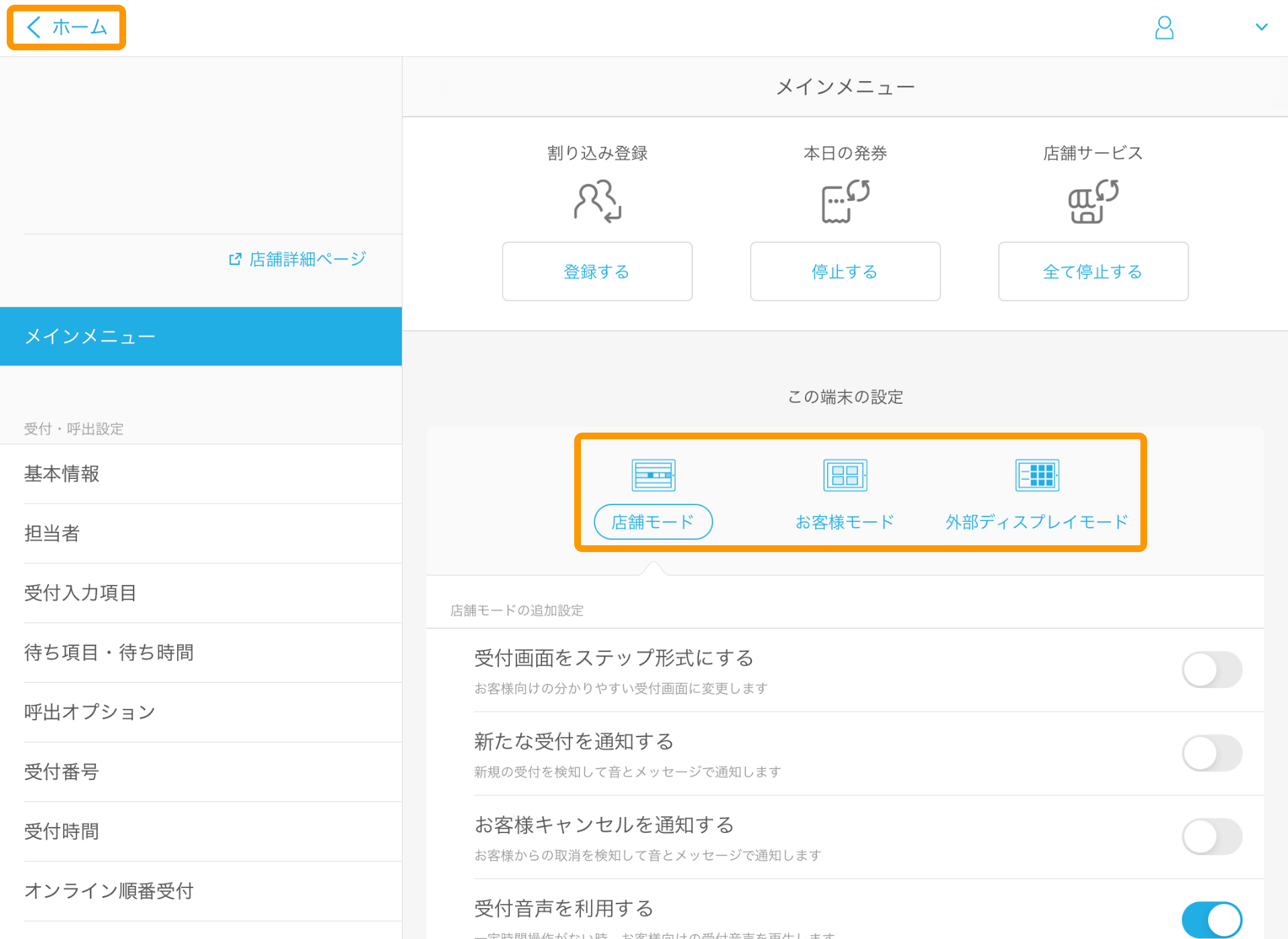Click the 登録する button
The width and height of the screenshot is (1288, 939).
point(596,272)
